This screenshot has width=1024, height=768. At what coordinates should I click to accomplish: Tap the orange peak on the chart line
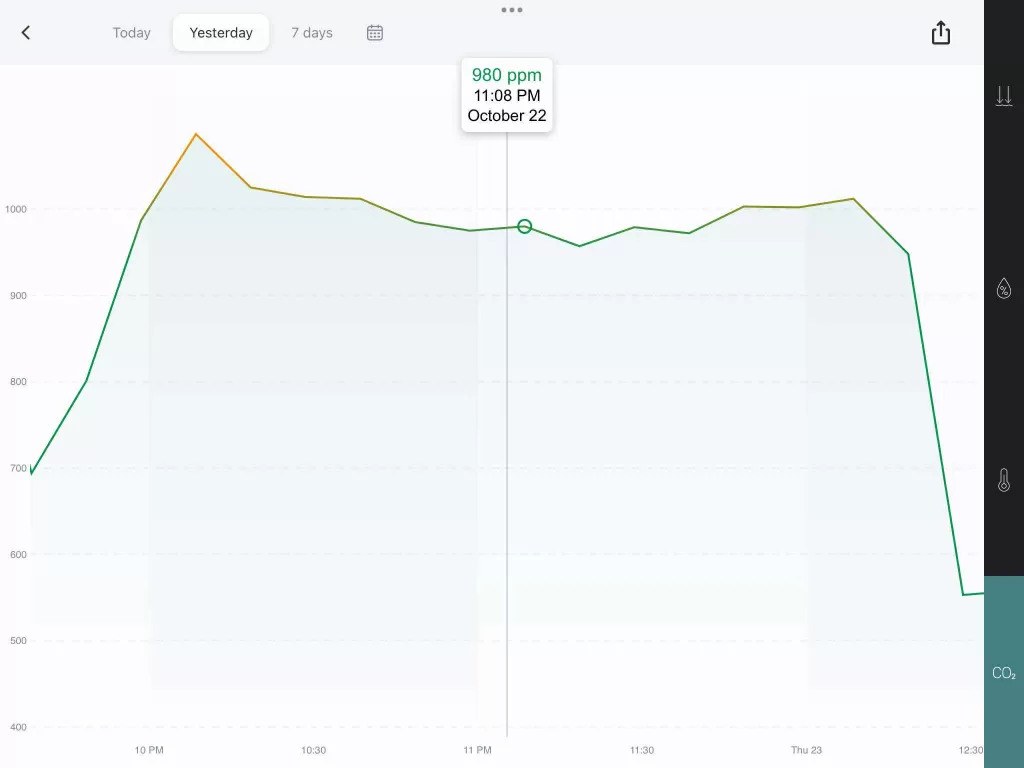tap(196, 134)
